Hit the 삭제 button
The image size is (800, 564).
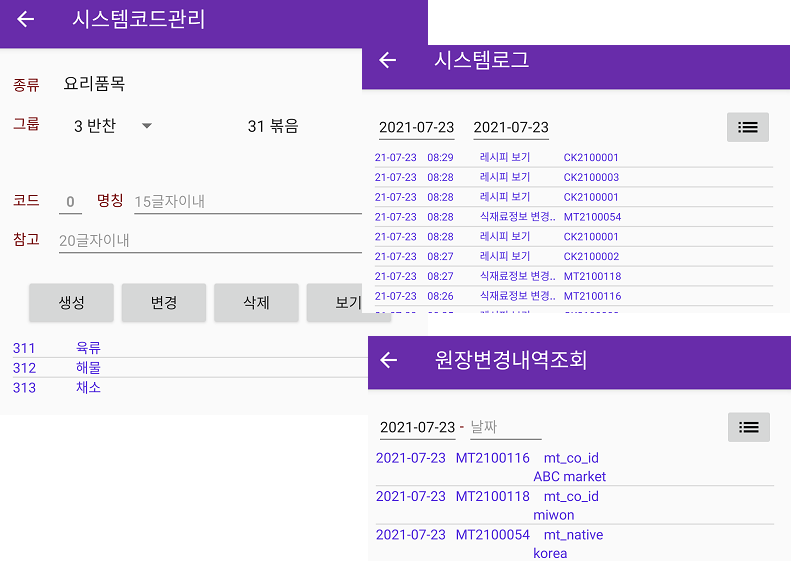pos(256,302)
